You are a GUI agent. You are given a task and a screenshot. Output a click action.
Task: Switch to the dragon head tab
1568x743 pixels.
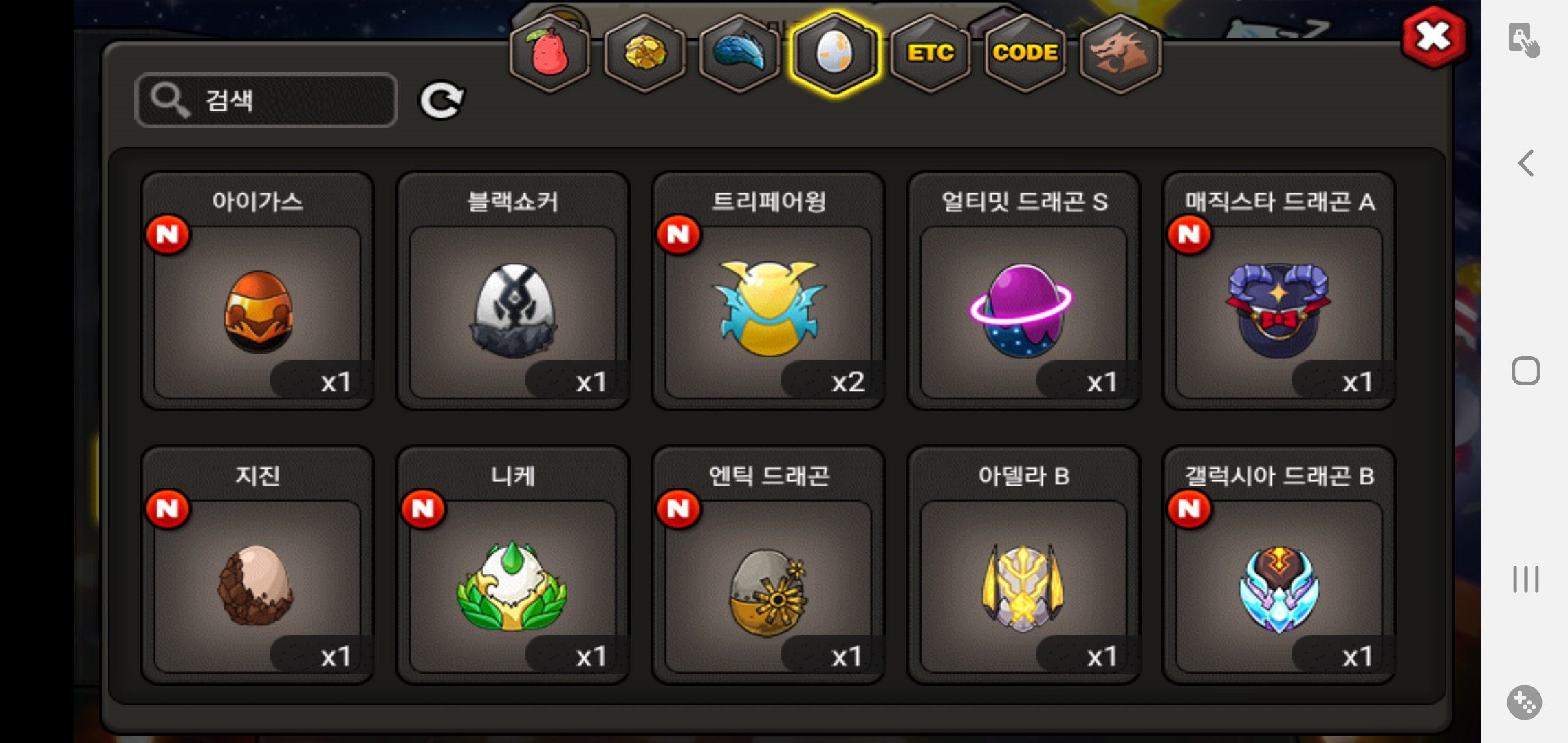[1120, 53]
